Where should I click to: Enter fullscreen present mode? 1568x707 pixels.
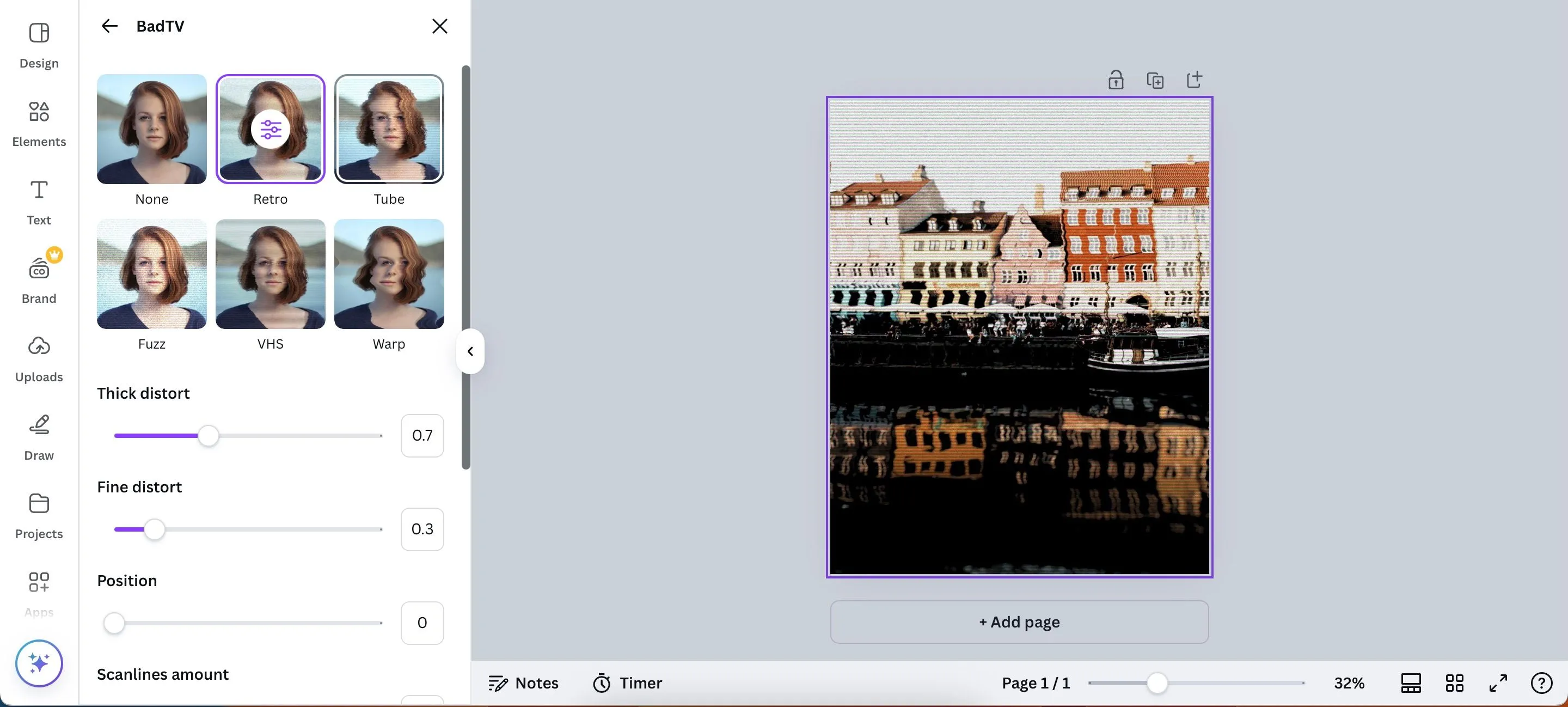click(x=1498, y=683)
